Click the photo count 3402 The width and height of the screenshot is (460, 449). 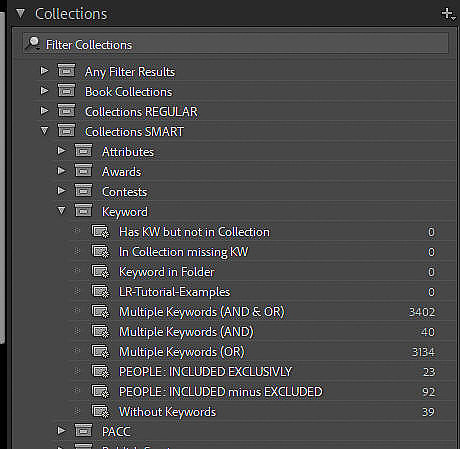(x=422, y=312)
